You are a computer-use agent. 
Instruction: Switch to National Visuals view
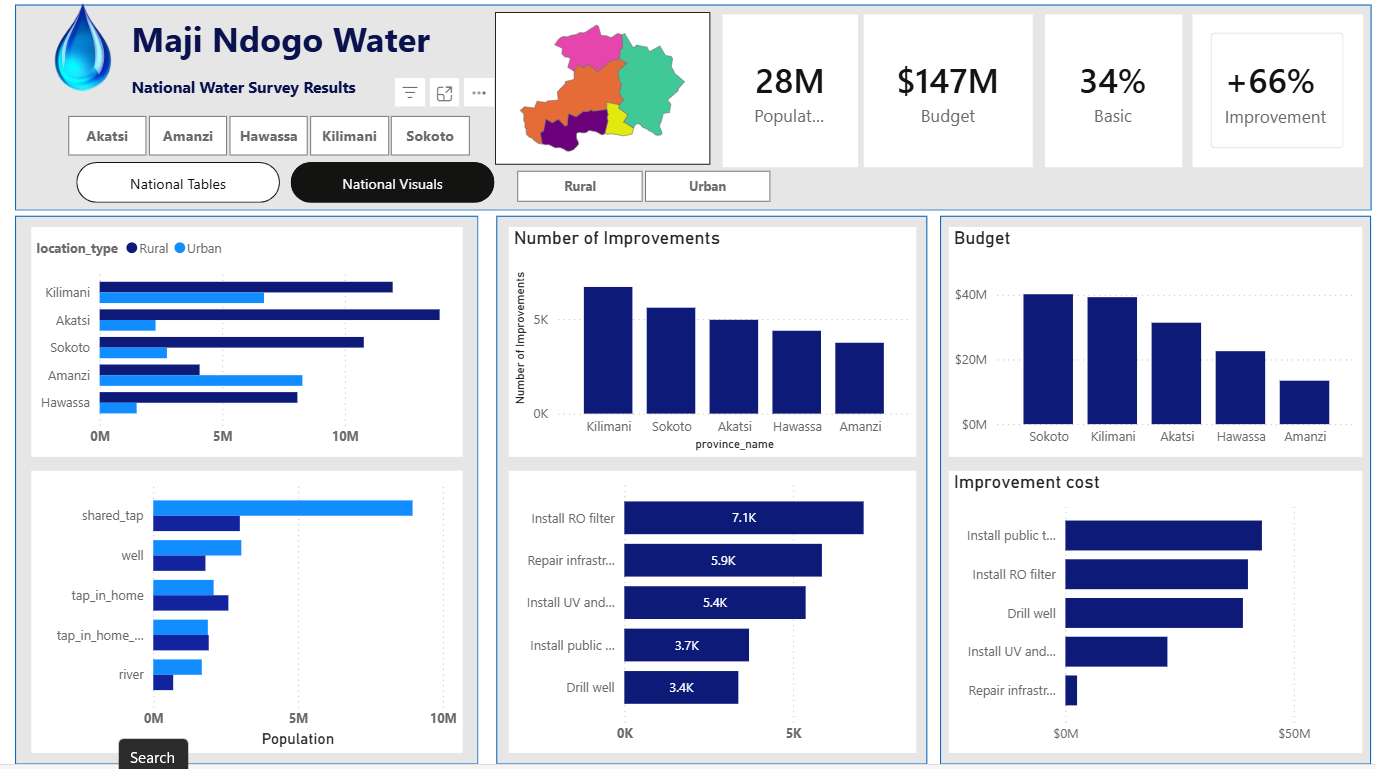point(392,183)
